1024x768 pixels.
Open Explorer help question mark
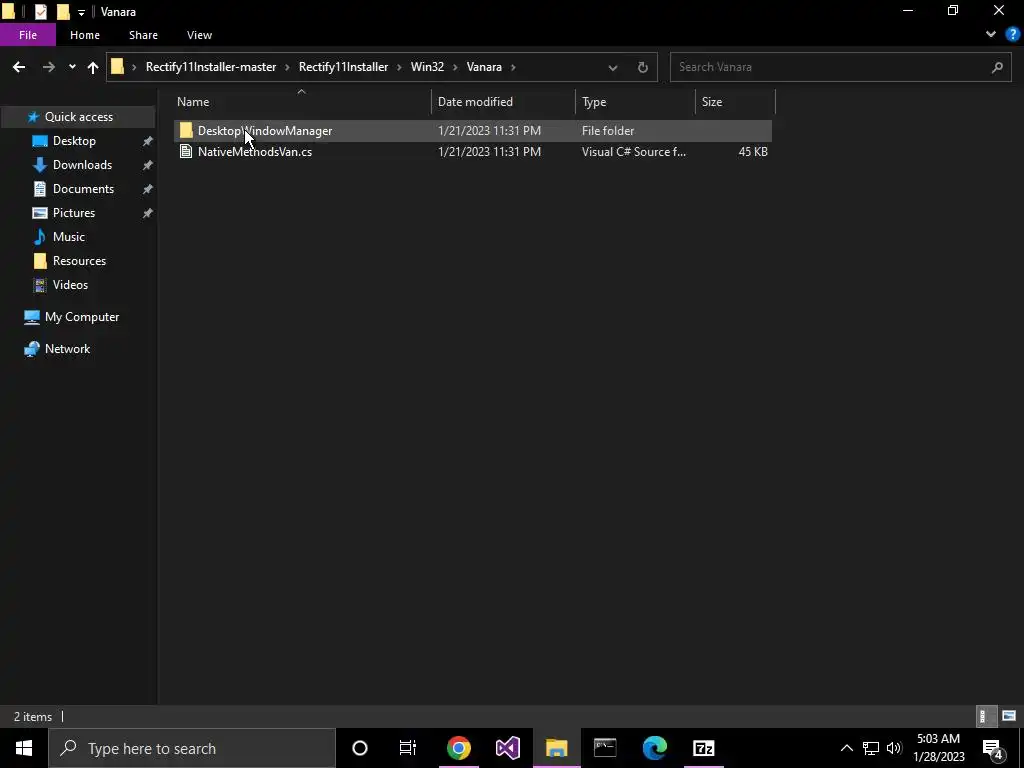click(x=1012, y=35)
